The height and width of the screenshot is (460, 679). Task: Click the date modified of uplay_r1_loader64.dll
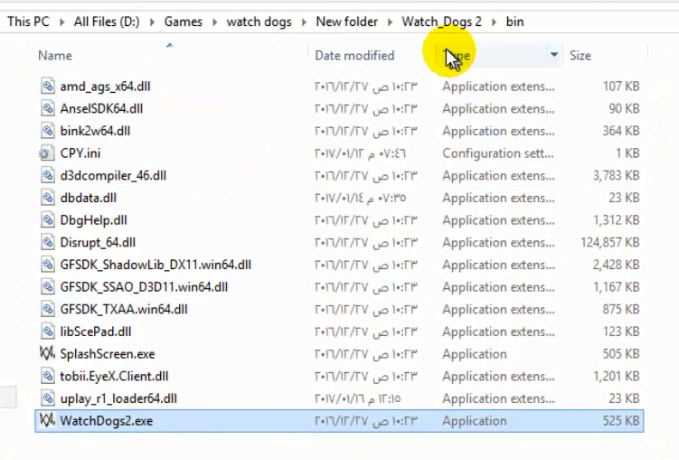358,398
